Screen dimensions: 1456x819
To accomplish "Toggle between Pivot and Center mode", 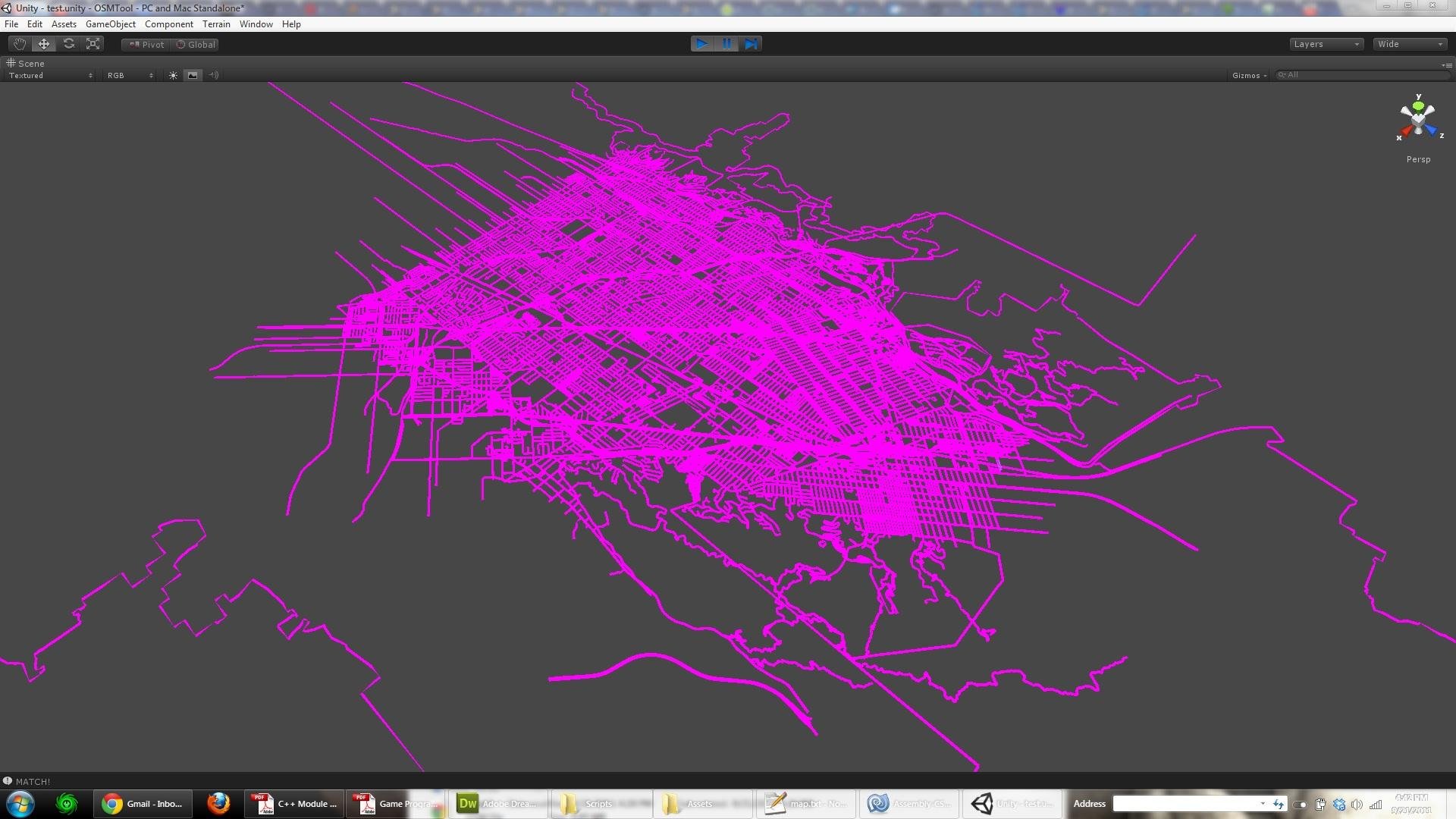I will [x=145, y=44].
